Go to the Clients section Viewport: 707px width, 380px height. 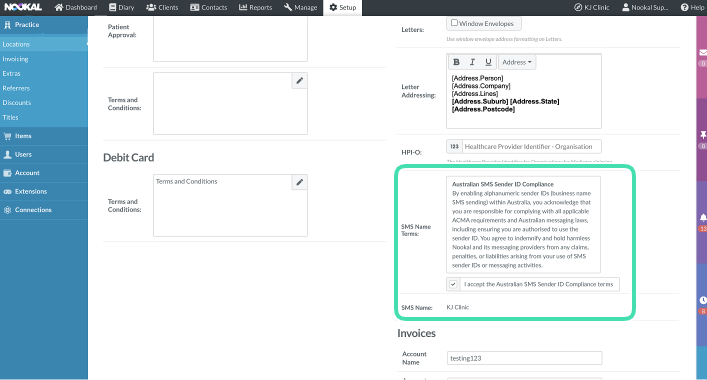(162, 7)
